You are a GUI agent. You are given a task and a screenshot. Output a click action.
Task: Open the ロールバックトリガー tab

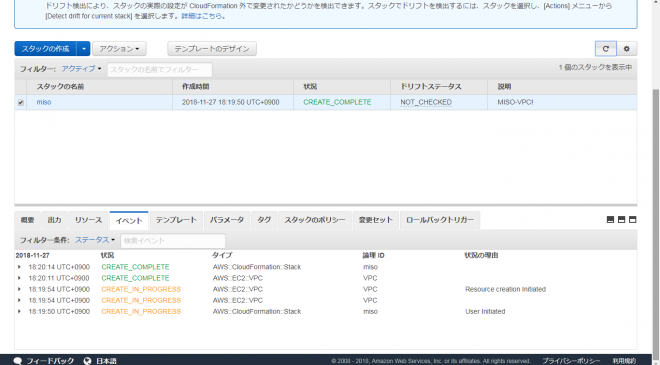(x=440, y=220)
